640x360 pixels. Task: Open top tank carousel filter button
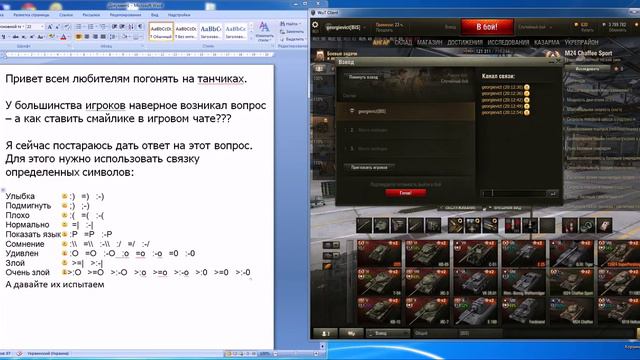tap(331, 245)
